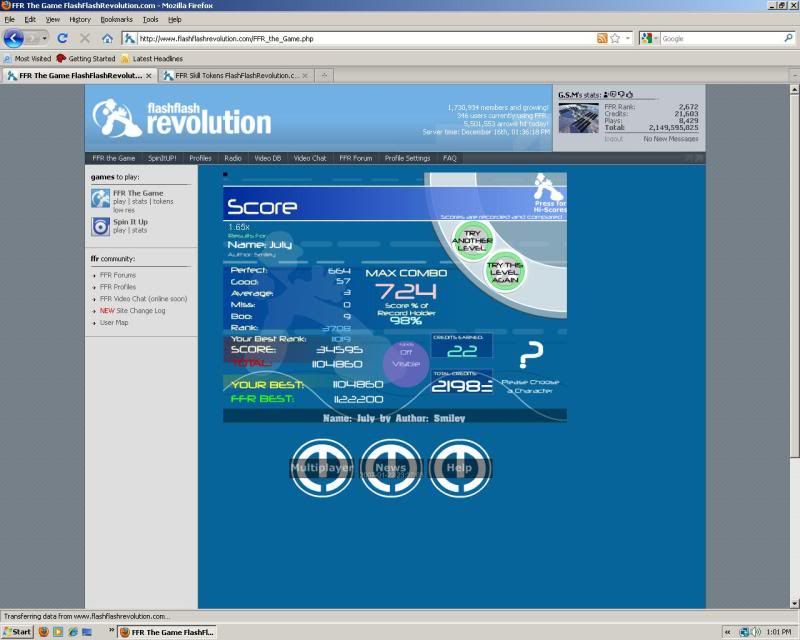
Task: Click the flashflash revolution logo
Action: click(182, 118)
